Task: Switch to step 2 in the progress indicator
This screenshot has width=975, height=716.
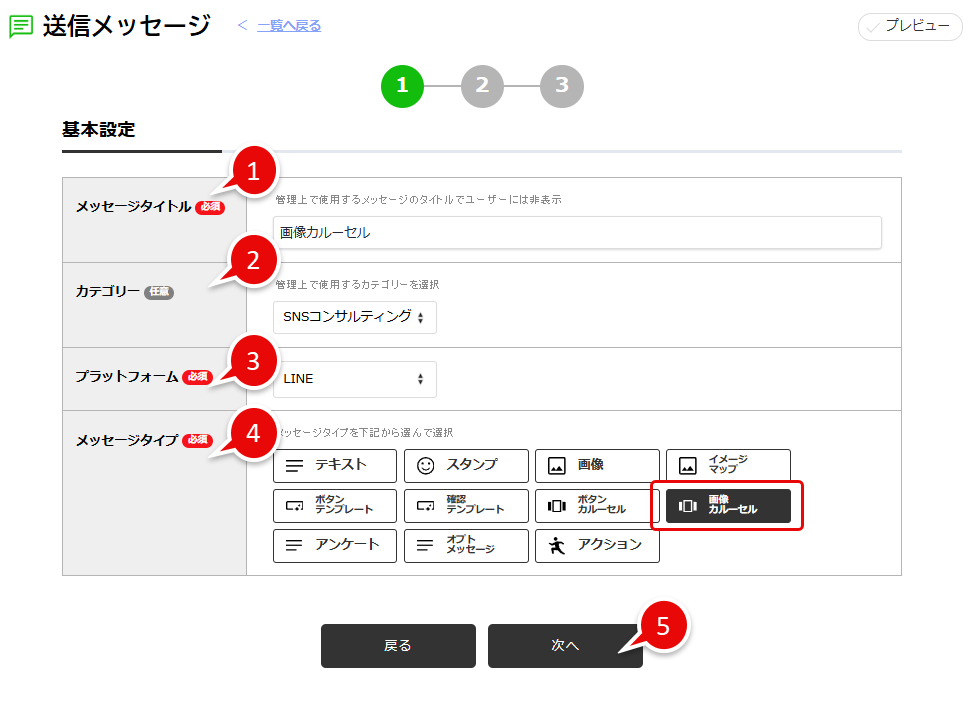Action: (x=482, y=86)
